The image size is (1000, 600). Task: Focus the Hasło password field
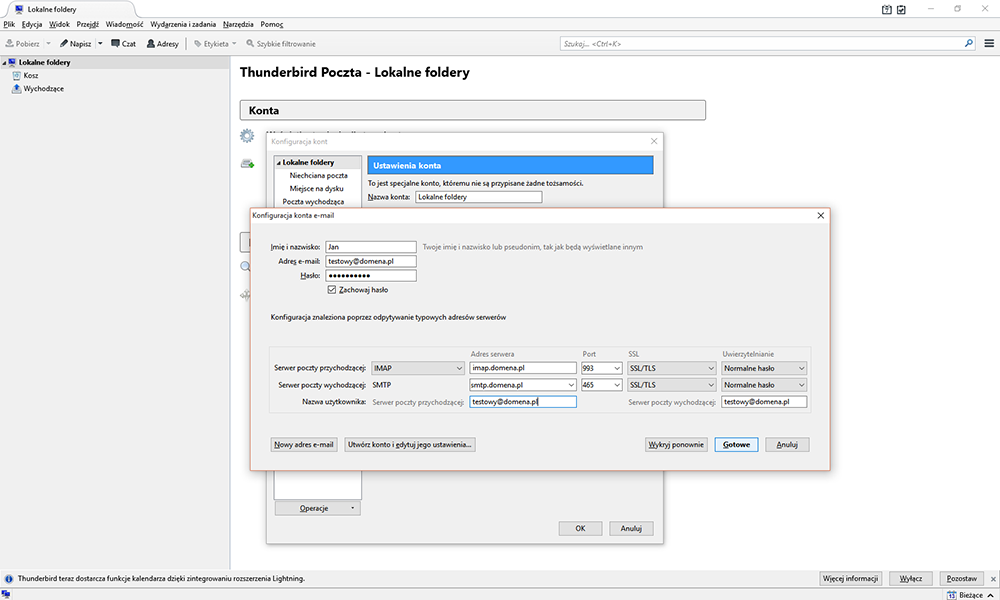(x=371, y=275)
